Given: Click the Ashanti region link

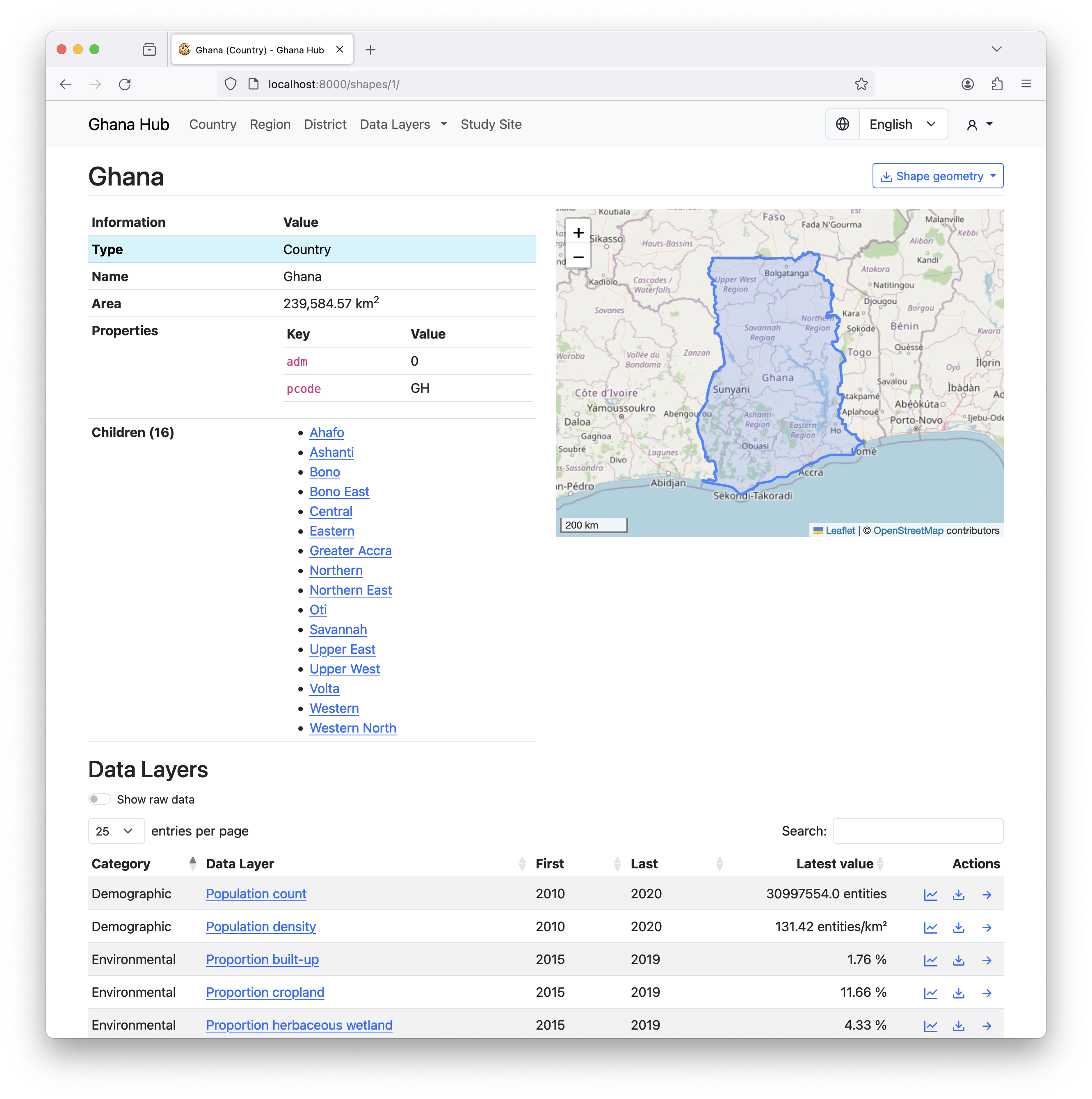Looking at the screenshot, I should [331, 451].
